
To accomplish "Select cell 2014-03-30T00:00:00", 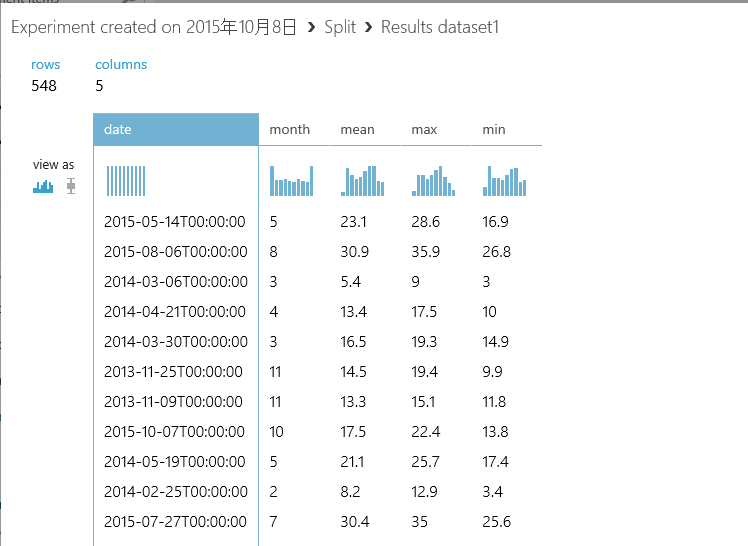I will click(x=176, y=342).
